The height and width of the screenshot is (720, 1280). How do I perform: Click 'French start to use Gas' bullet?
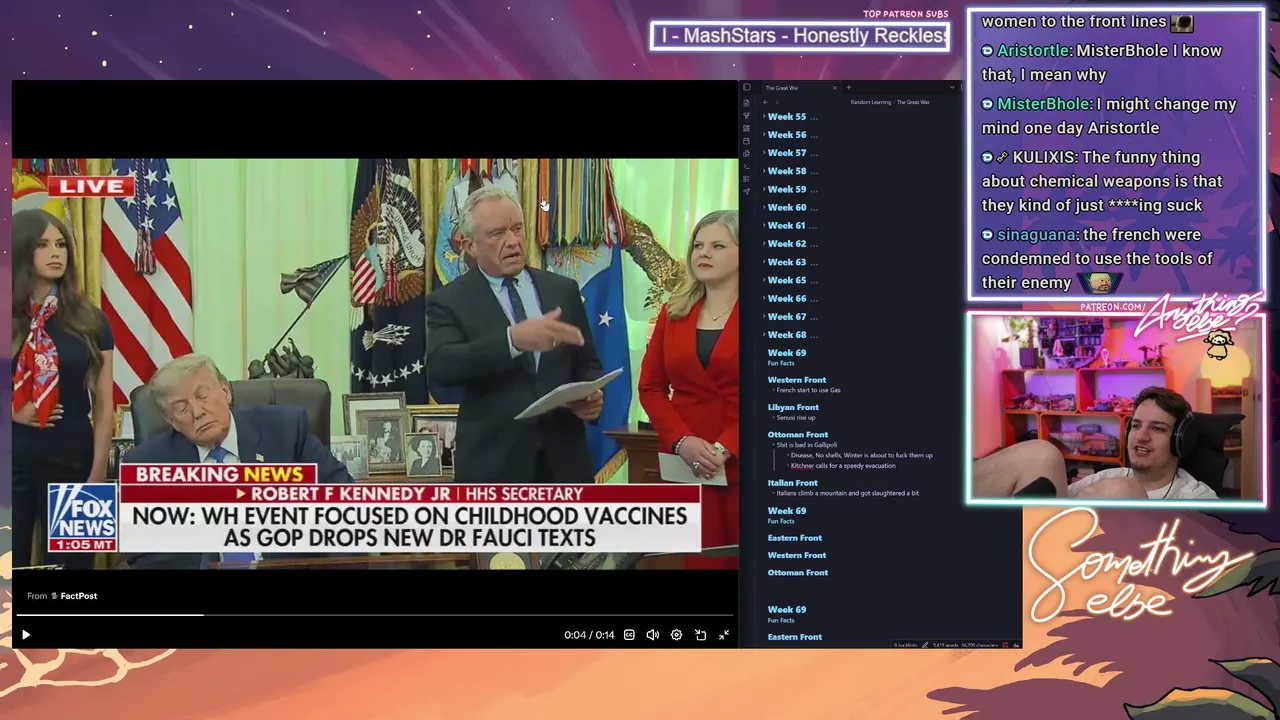(808, 390)
